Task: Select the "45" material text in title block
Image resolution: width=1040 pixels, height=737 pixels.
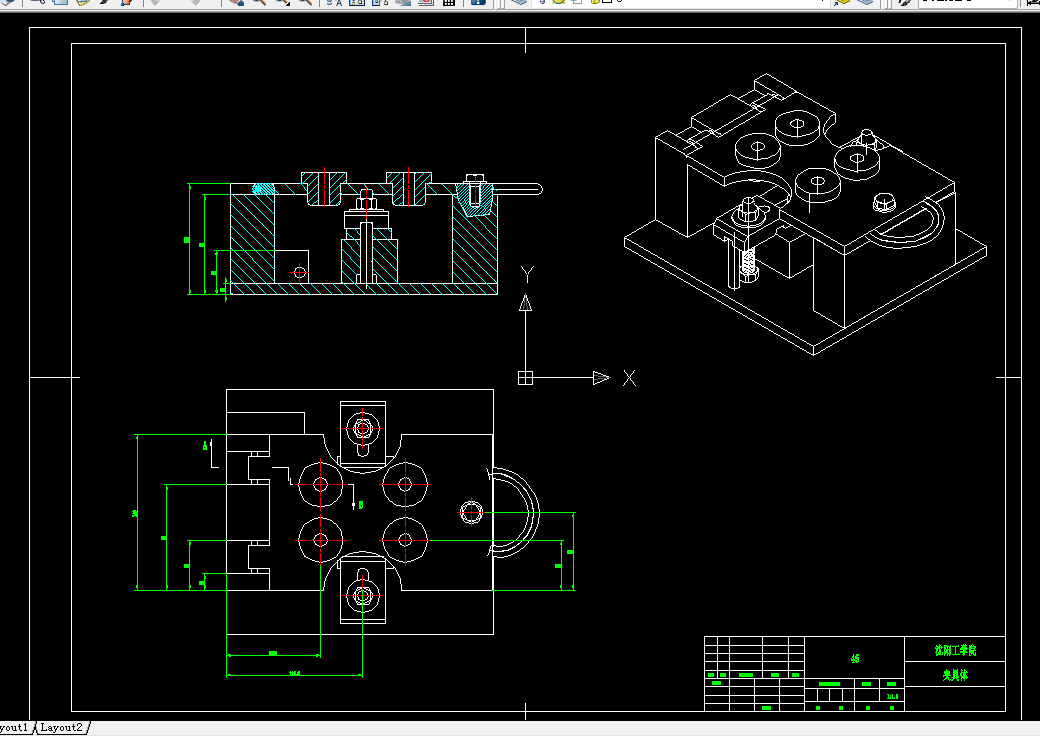Action: tap(855, 659)
